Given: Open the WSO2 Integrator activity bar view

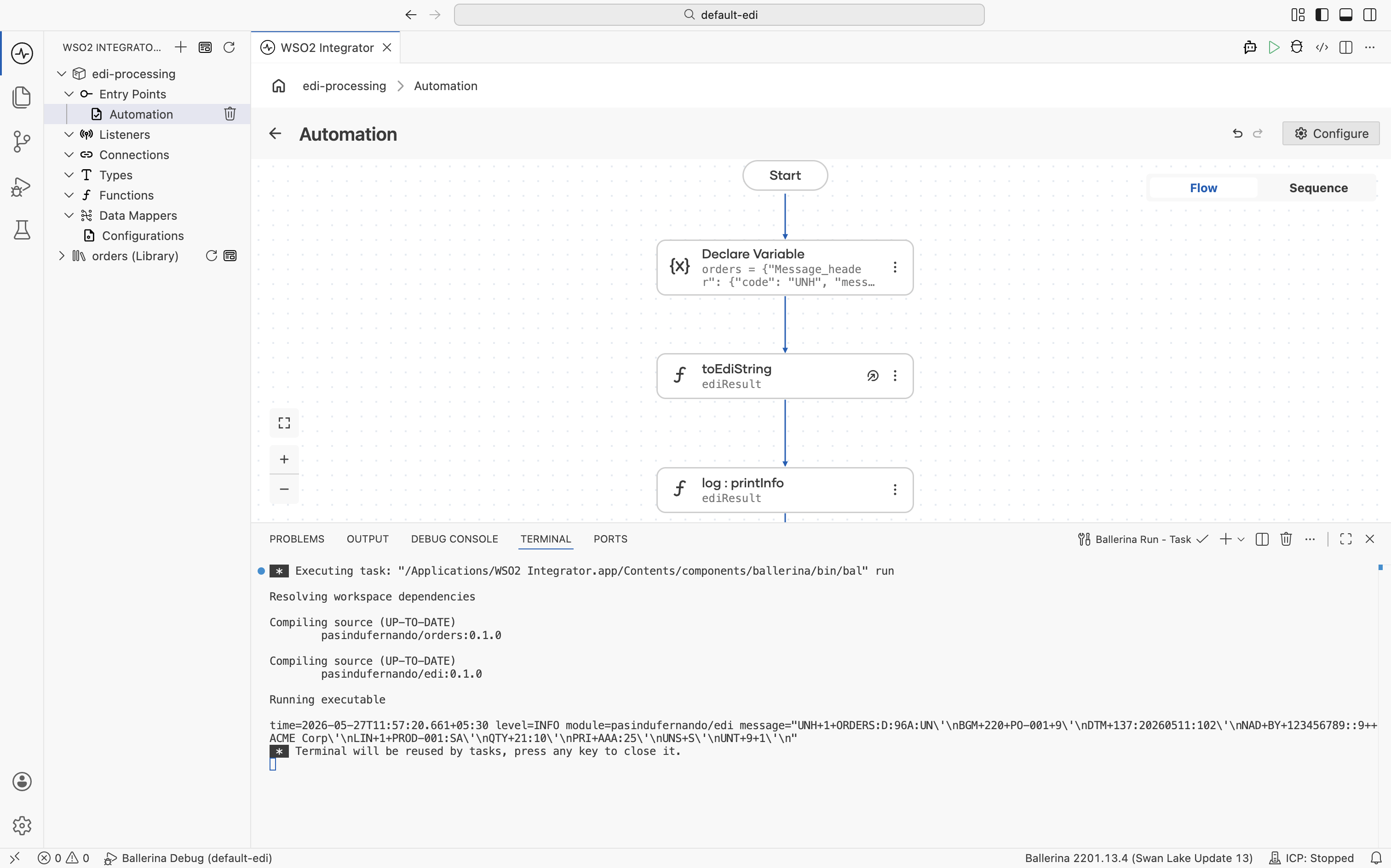Looking at the screenshot, I should [x=22, y=53].
